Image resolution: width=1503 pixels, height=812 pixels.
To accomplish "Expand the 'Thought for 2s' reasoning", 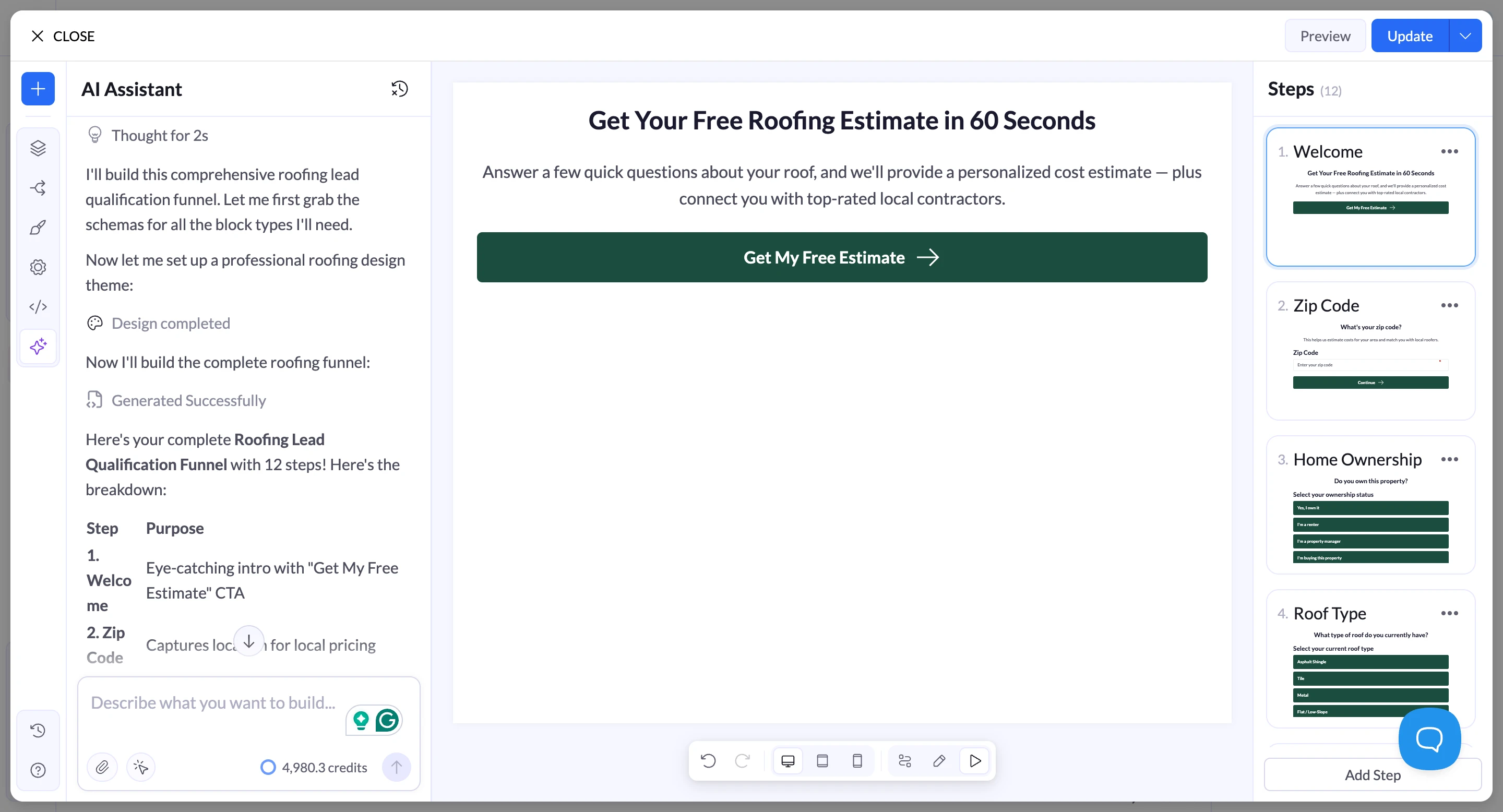I will (x=148, y=135).
